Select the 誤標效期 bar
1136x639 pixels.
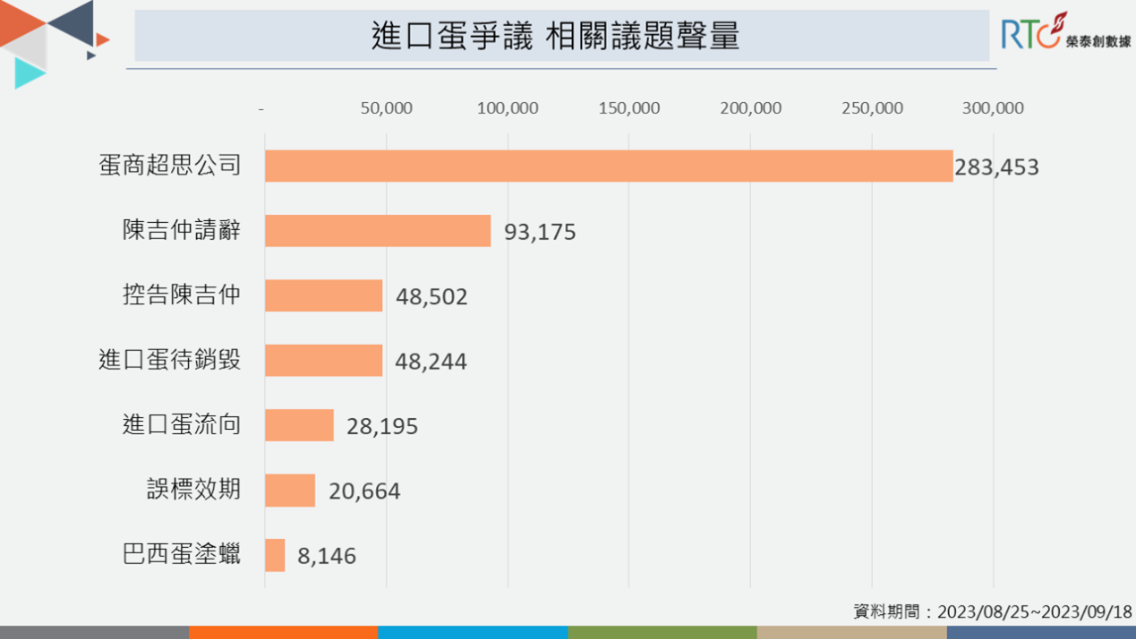[x=289, y=491]
